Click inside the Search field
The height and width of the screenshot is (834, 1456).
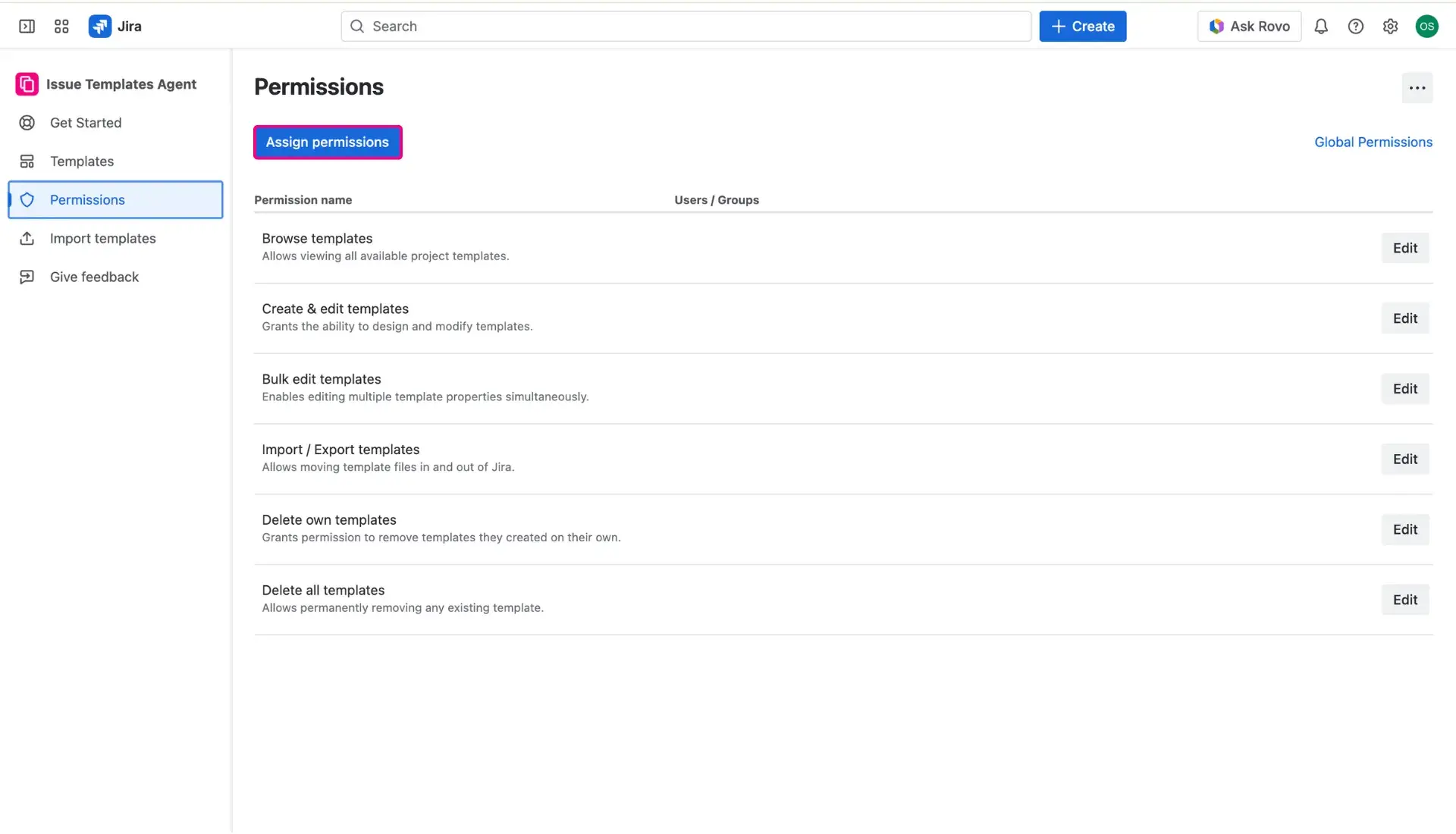(x=682, y=26)
